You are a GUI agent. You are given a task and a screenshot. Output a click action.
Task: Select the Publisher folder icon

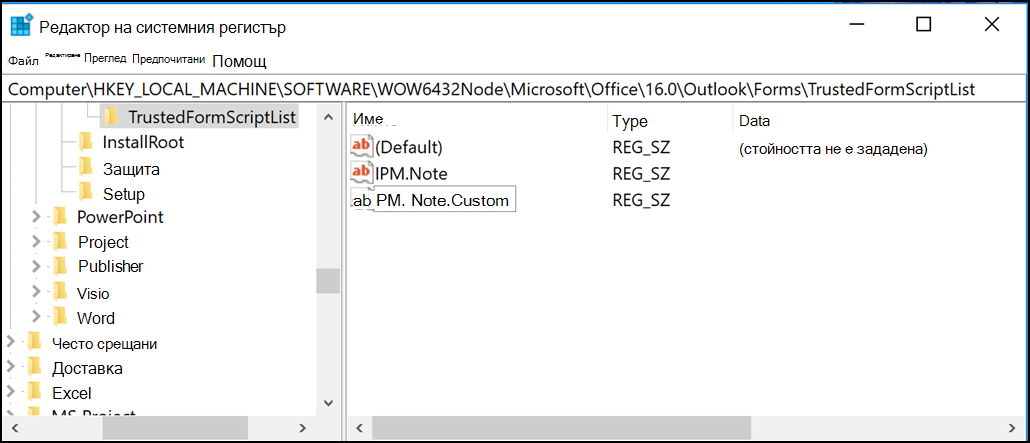pos(60,266)
